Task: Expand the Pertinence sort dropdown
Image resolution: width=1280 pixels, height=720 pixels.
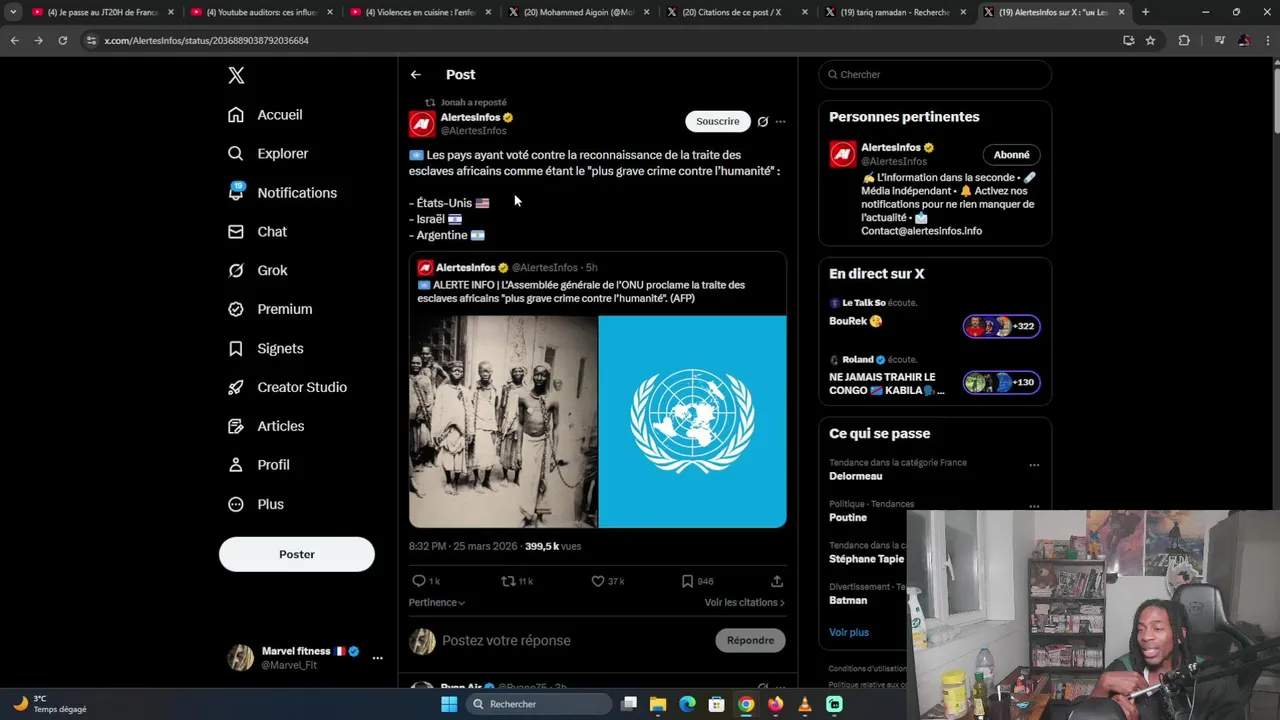Action: tap(437, 603)
